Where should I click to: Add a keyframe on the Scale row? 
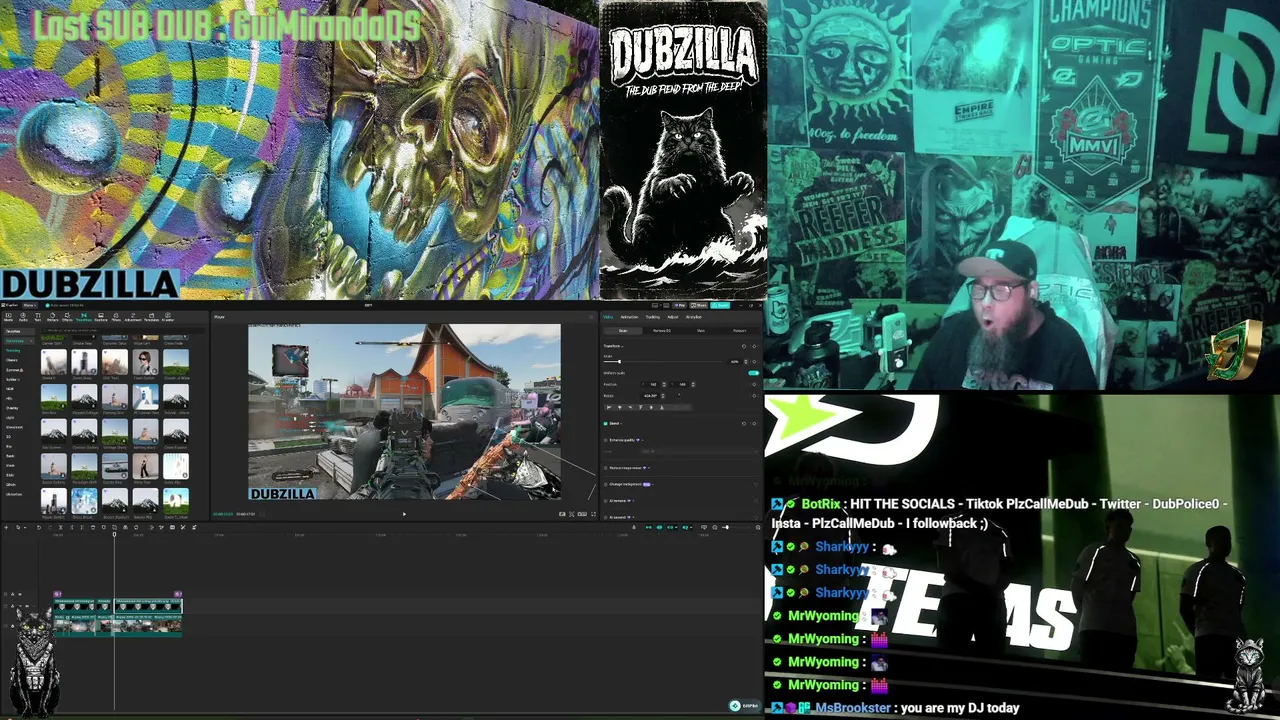[753, 361]
